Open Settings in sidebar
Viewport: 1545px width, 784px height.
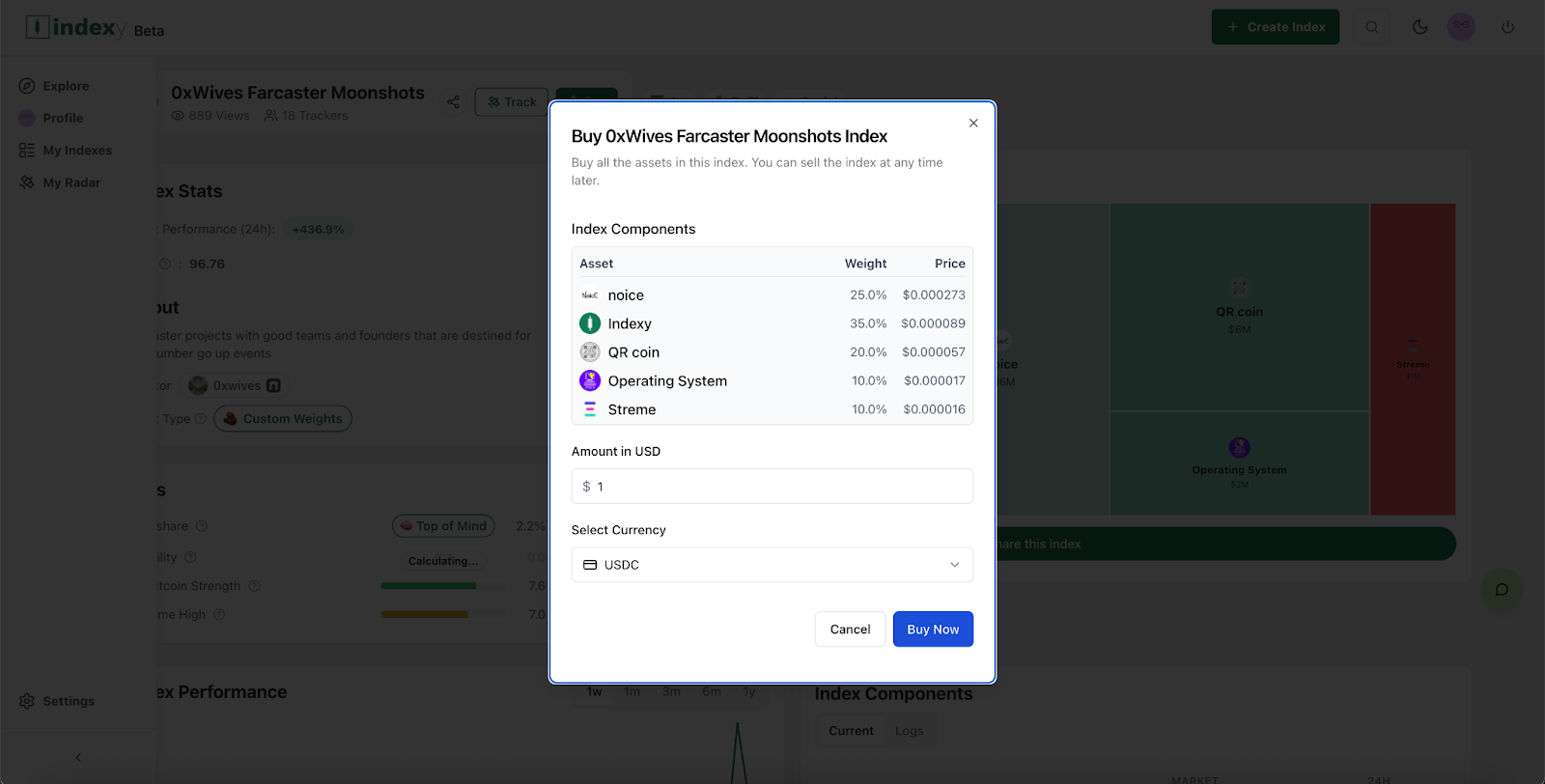pos(69,701)
